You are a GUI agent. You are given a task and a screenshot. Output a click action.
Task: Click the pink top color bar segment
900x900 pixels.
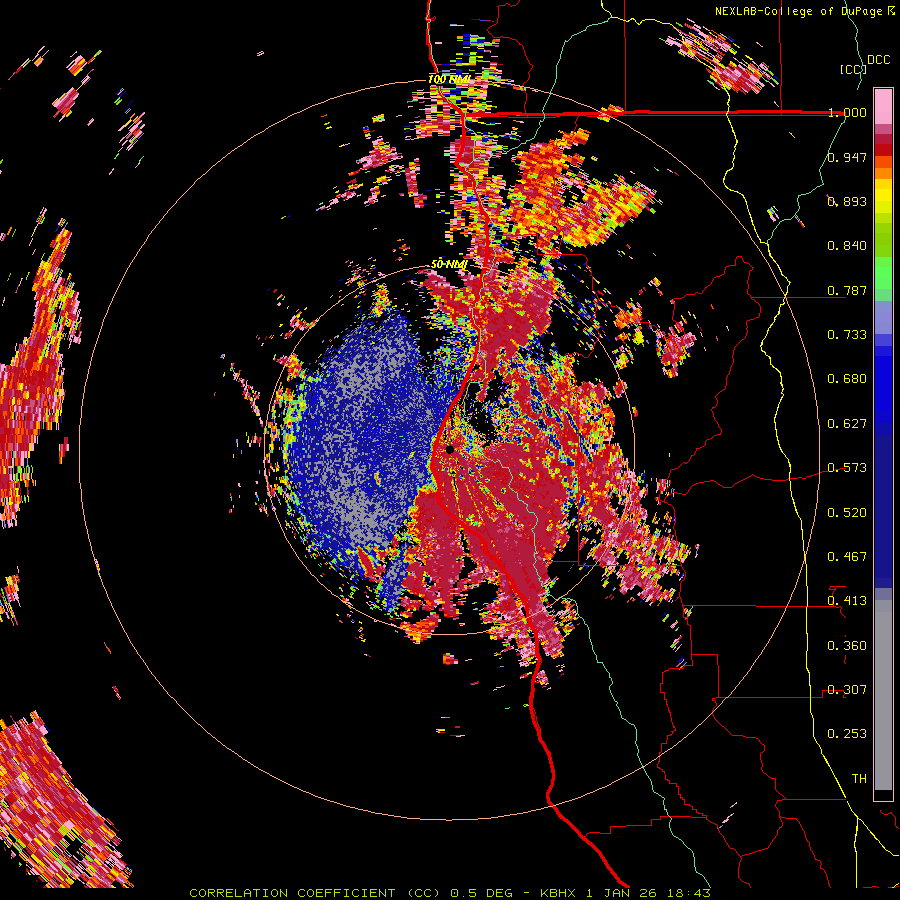(883, 106)
